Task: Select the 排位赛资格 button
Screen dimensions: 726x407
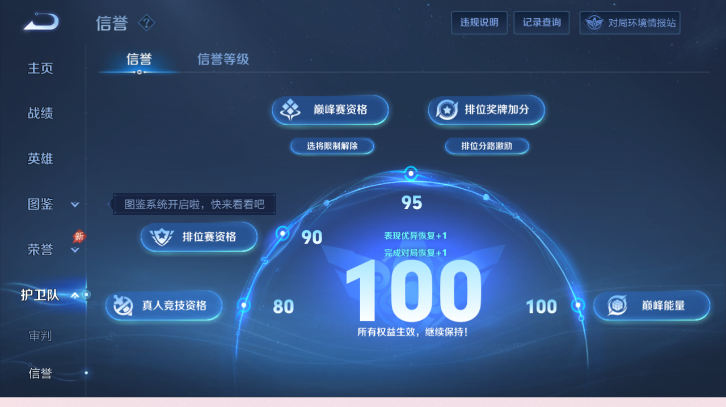Action: pos(199,237)
